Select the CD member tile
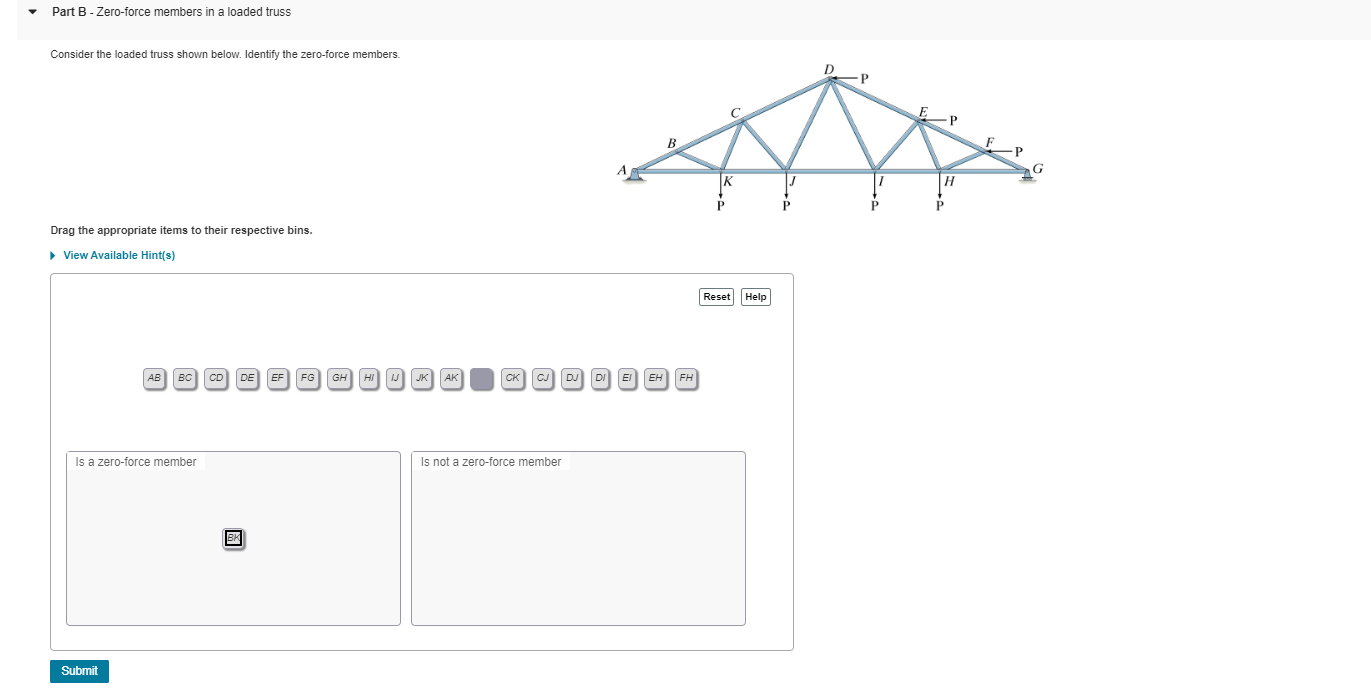 point(216,379)
